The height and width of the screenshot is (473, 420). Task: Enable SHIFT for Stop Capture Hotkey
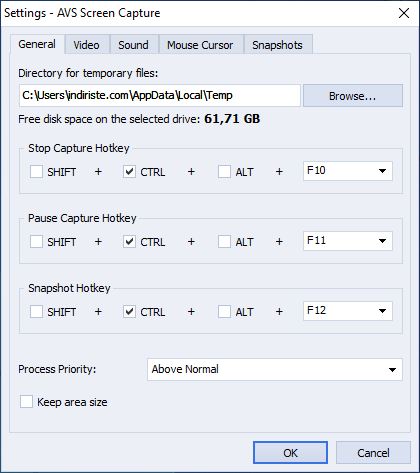point(36,172)
